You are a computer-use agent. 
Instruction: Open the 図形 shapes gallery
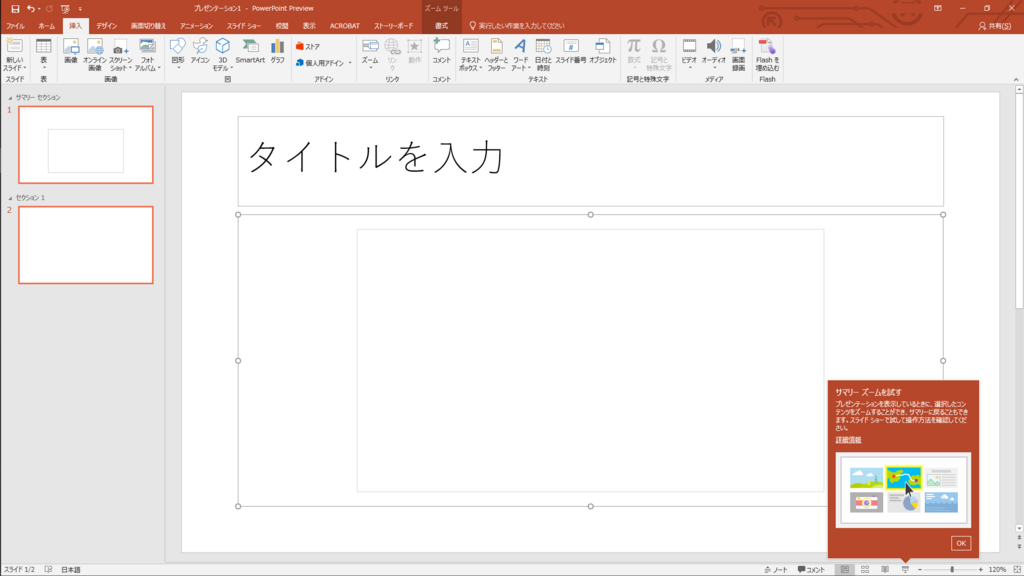pos(178,54)
